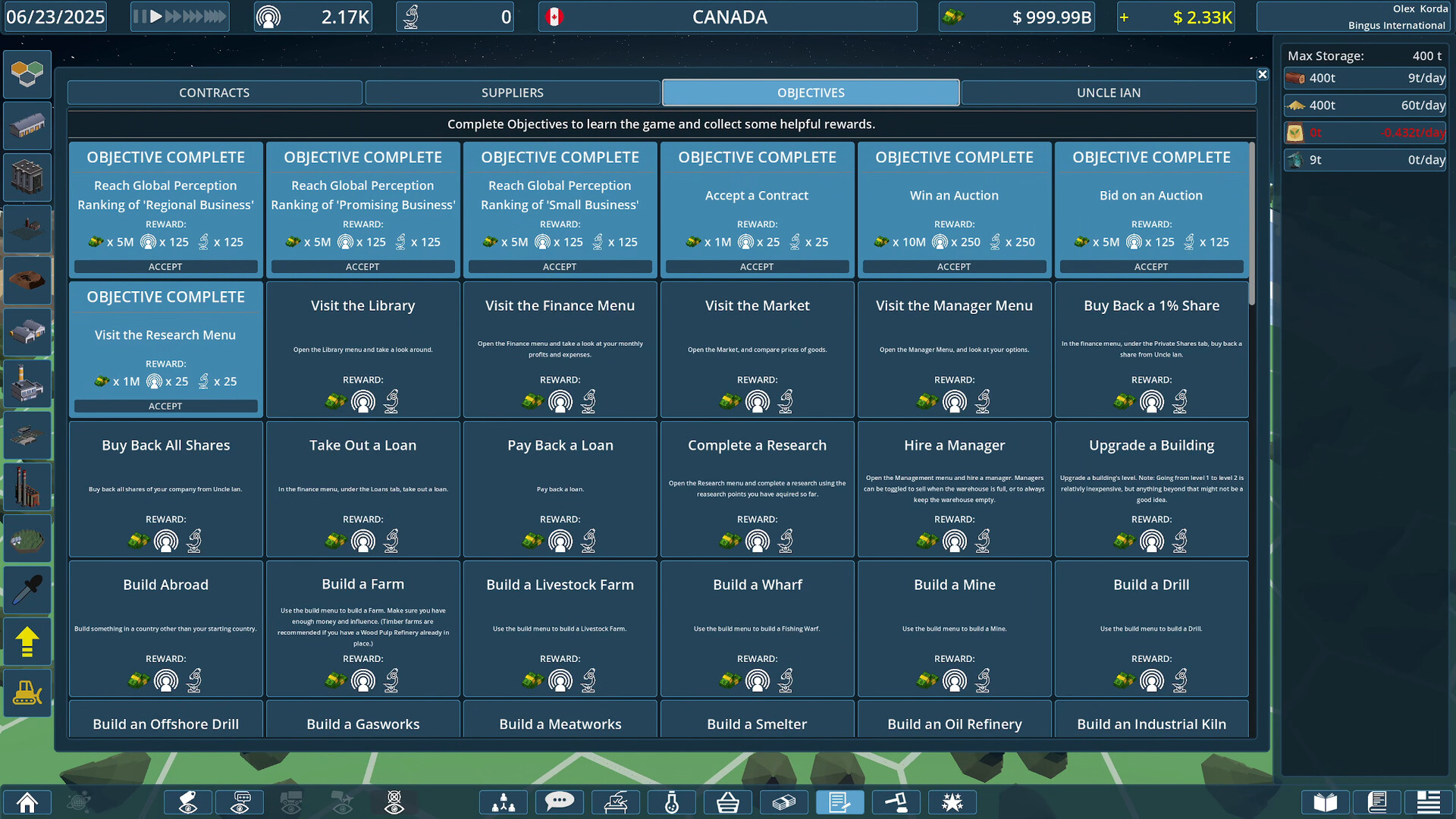Switch to the SUPPLIERS tab
Image resolution: width=1456 pixels, height=819 pixels.
coord(513,92)
